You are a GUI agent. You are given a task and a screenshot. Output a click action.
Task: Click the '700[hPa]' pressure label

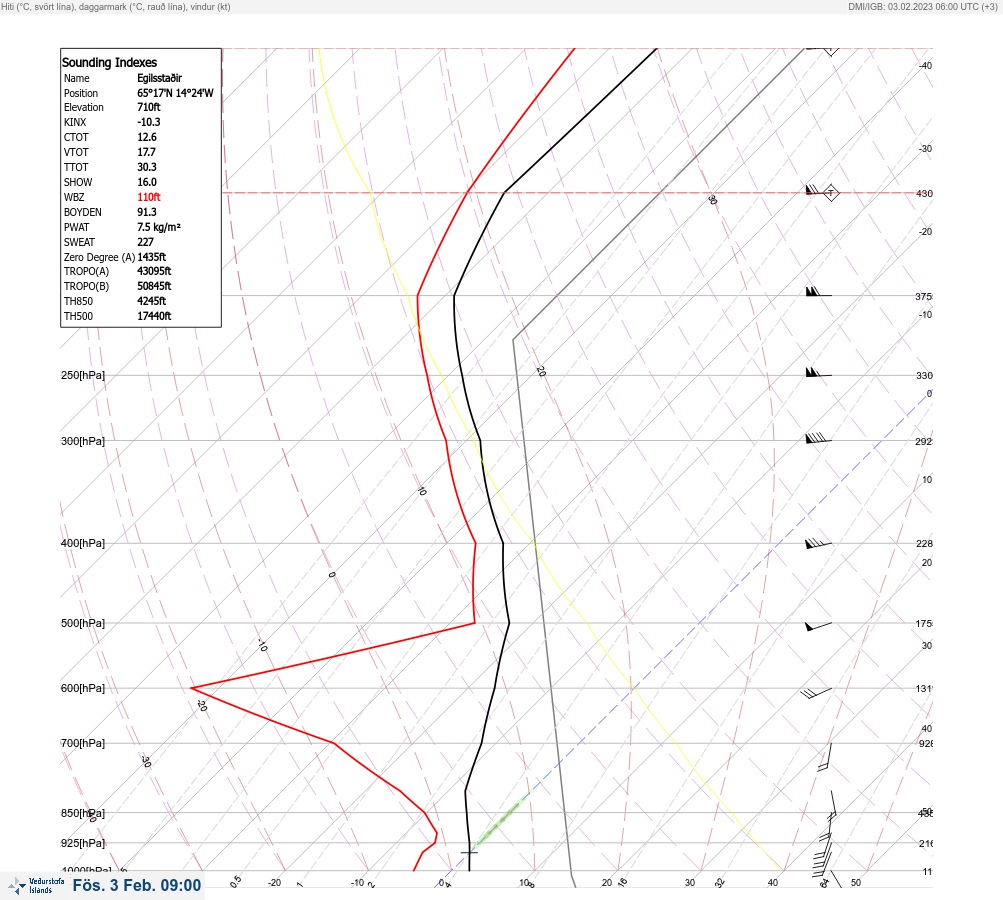point(83,743)
